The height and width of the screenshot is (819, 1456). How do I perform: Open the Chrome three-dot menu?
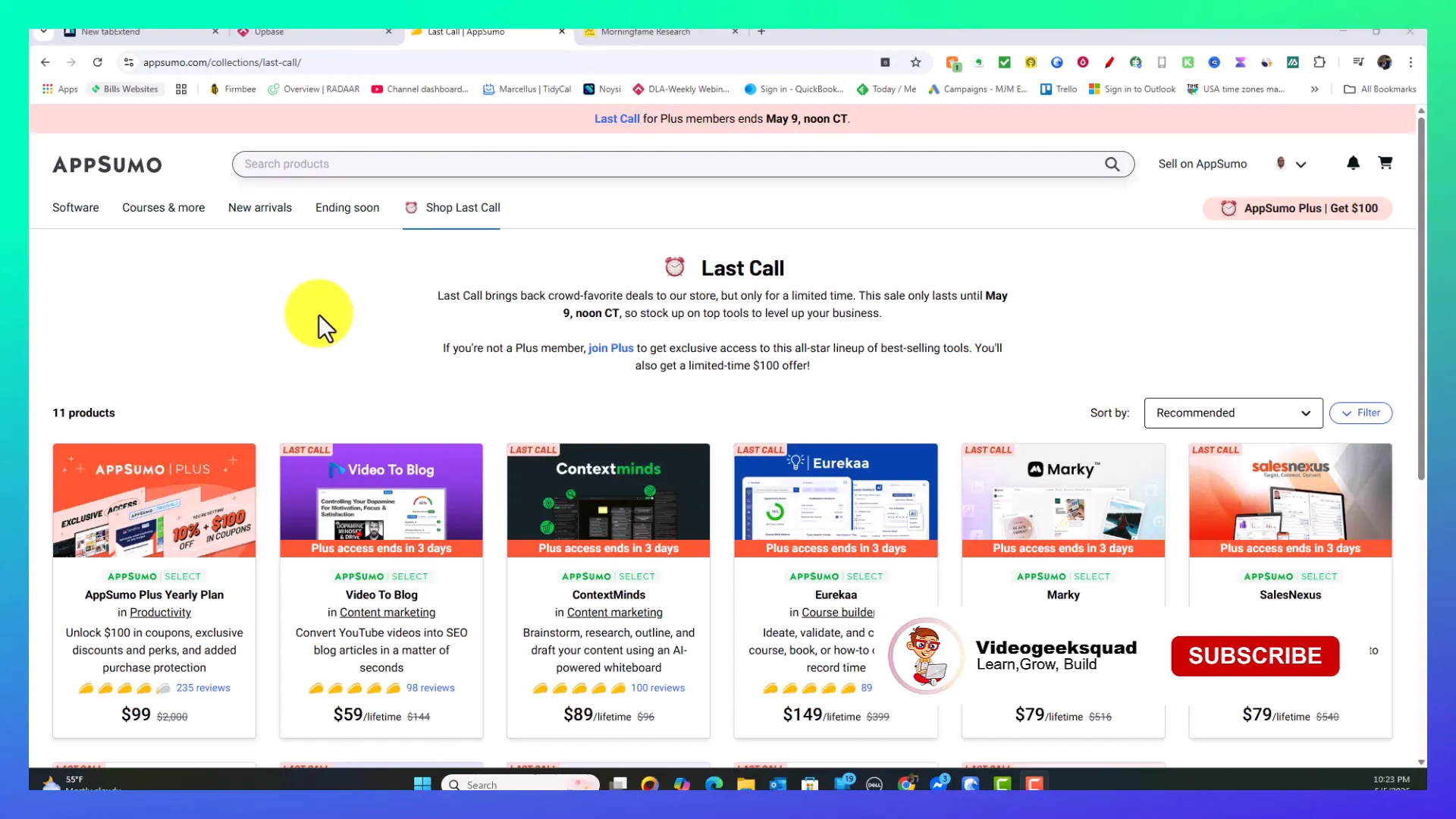click(1410, 62)
